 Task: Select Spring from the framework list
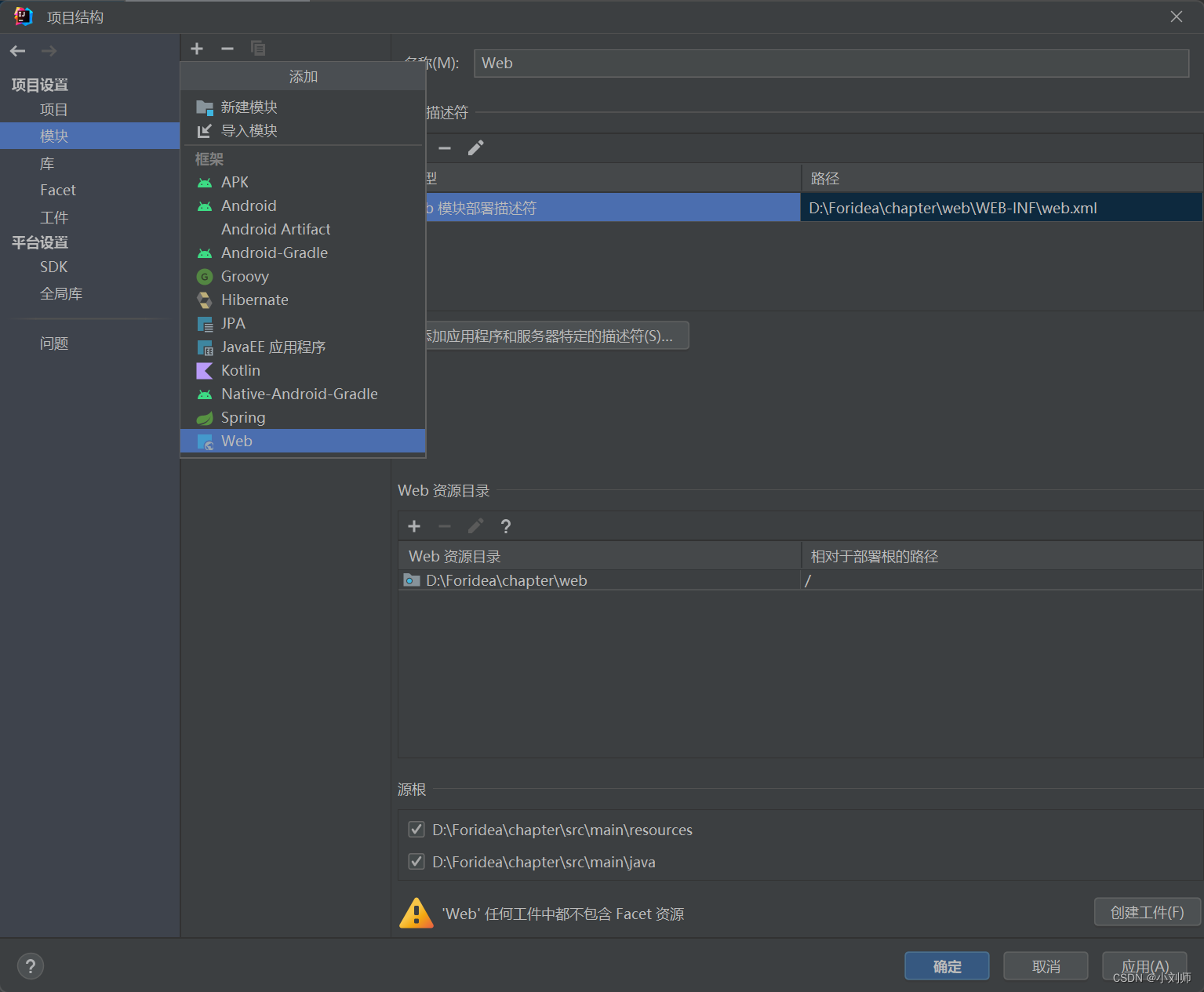pos(242,417)
